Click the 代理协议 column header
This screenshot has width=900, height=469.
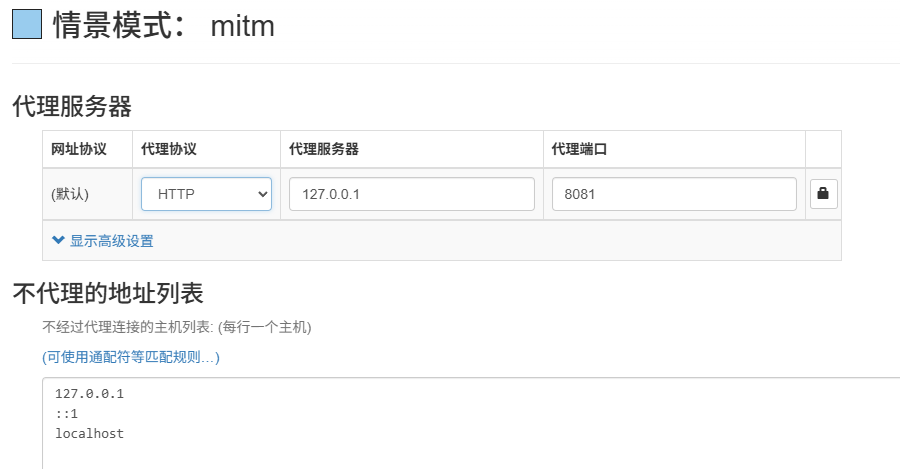(x=169, y=149)
